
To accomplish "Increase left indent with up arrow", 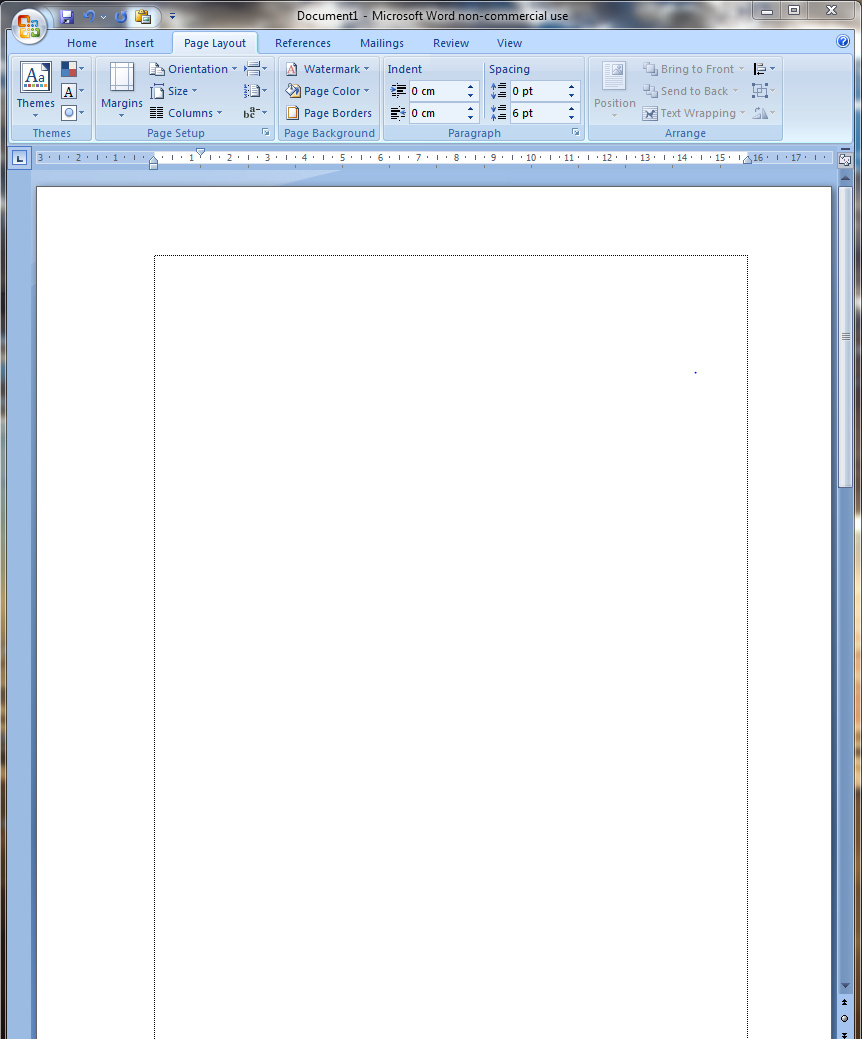I will pyautogui.click(x=470, y=86).
